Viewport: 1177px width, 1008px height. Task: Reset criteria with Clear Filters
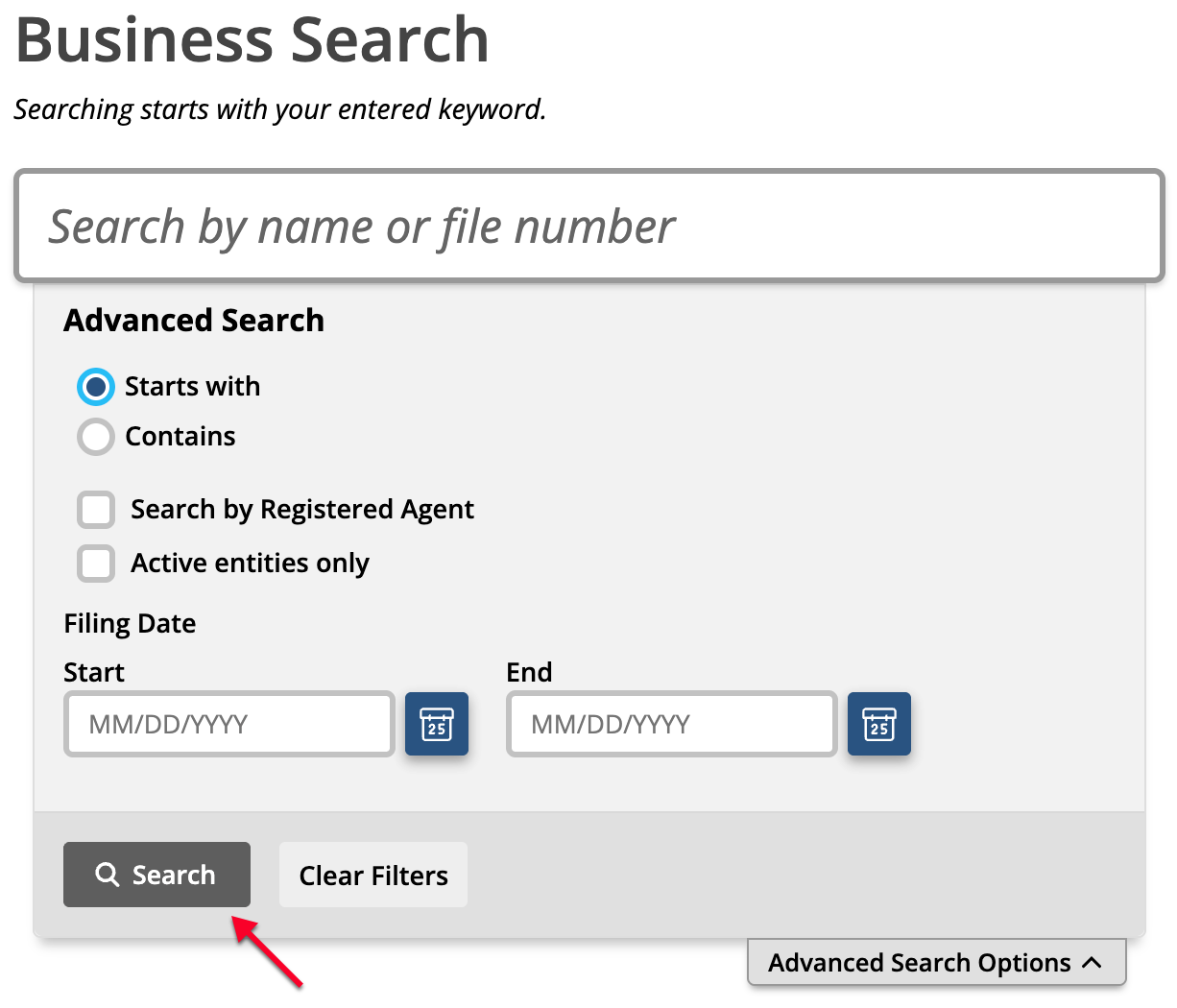tap(373, 875)
